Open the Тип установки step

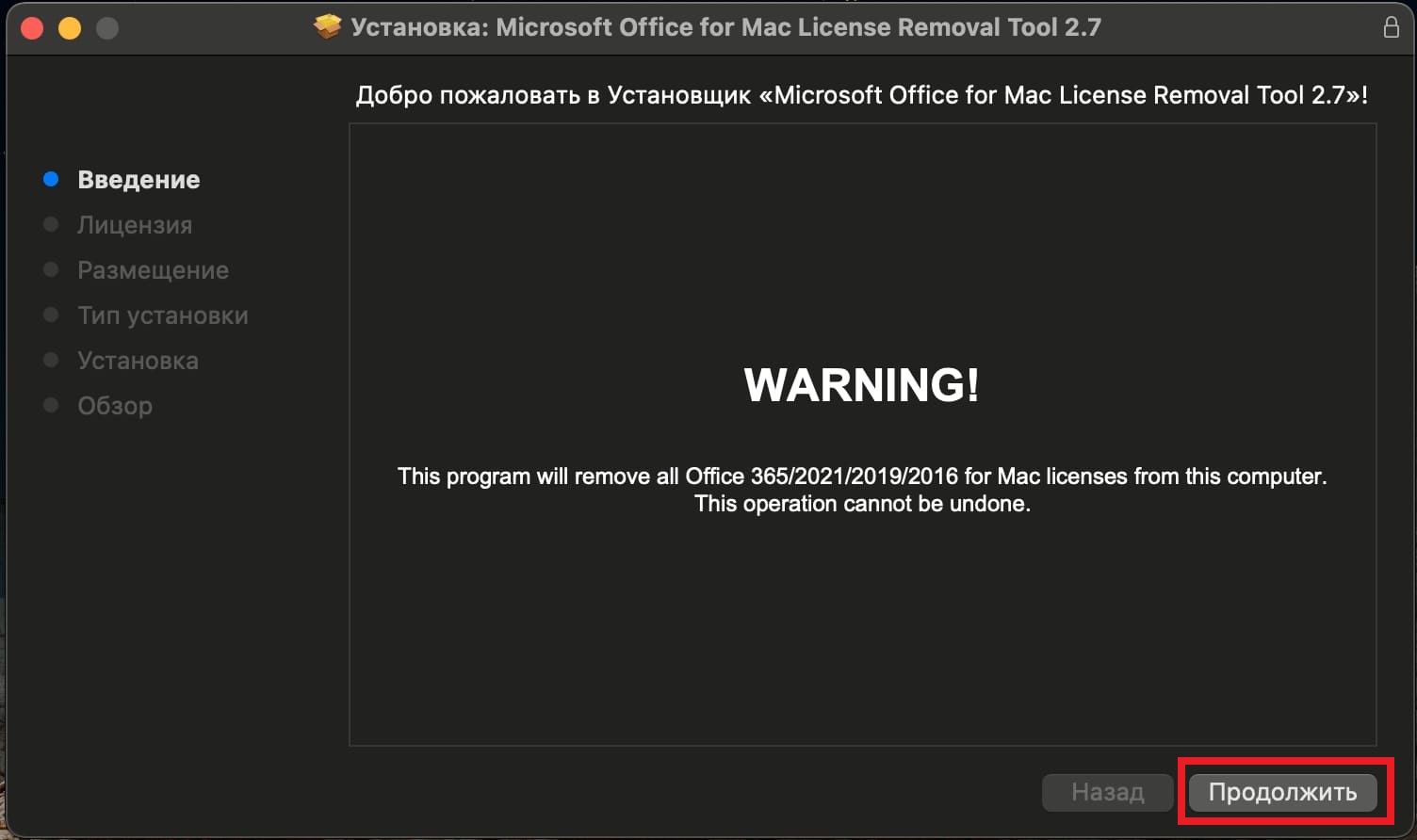(163, 315)
